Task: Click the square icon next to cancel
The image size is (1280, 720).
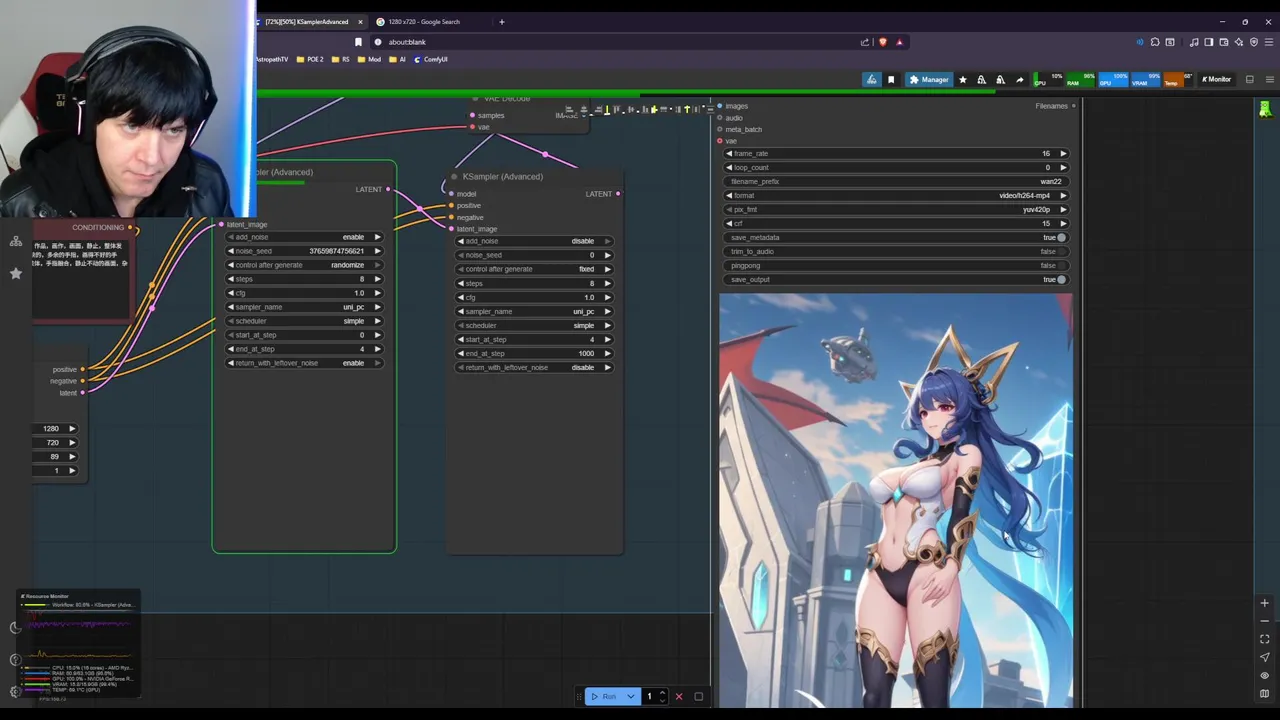Action: click(699, 696)
